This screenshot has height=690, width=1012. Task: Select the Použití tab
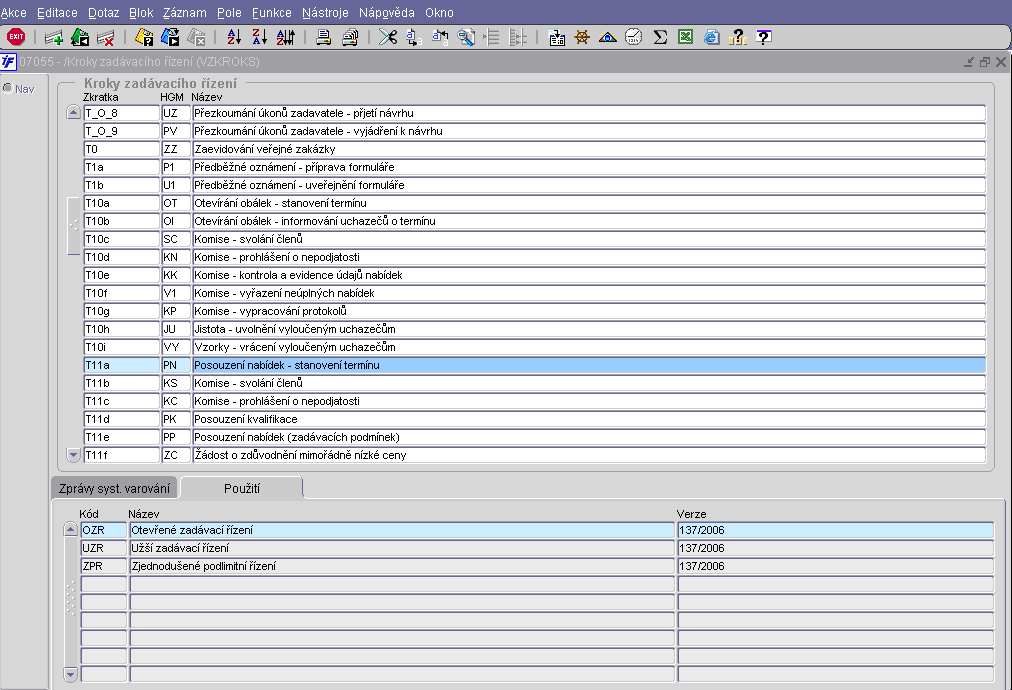[241, 488]
